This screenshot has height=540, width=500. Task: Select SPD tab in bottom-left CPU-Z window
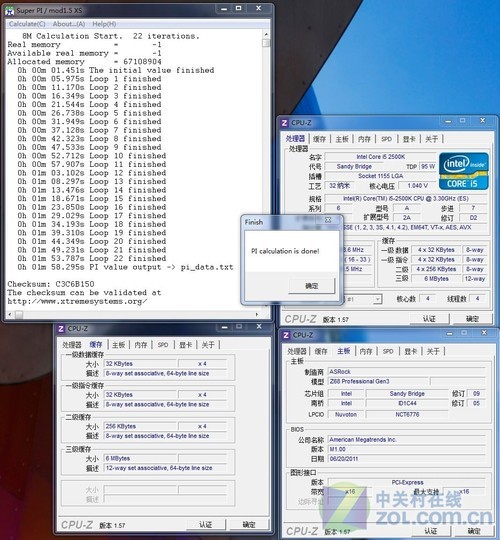point(163,345)
